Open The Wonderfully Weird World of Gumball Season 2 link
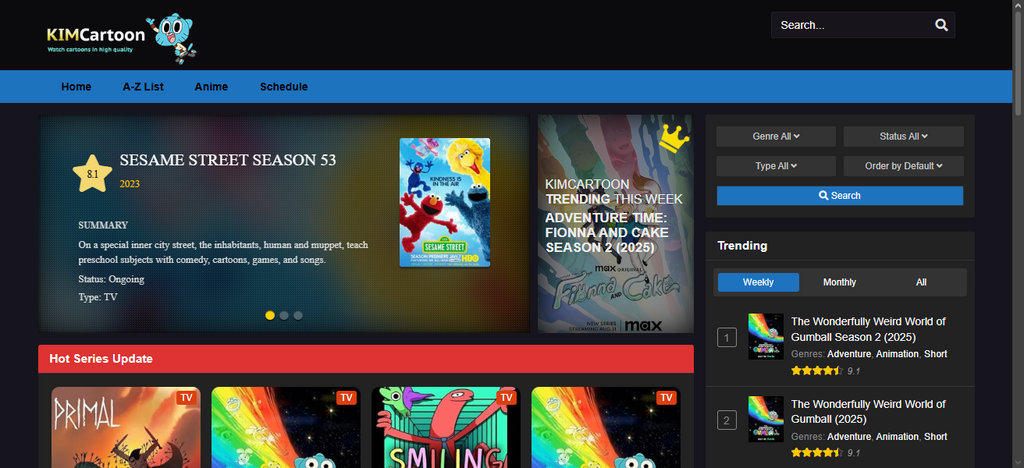1024x468 pixels. coord(867,329)
